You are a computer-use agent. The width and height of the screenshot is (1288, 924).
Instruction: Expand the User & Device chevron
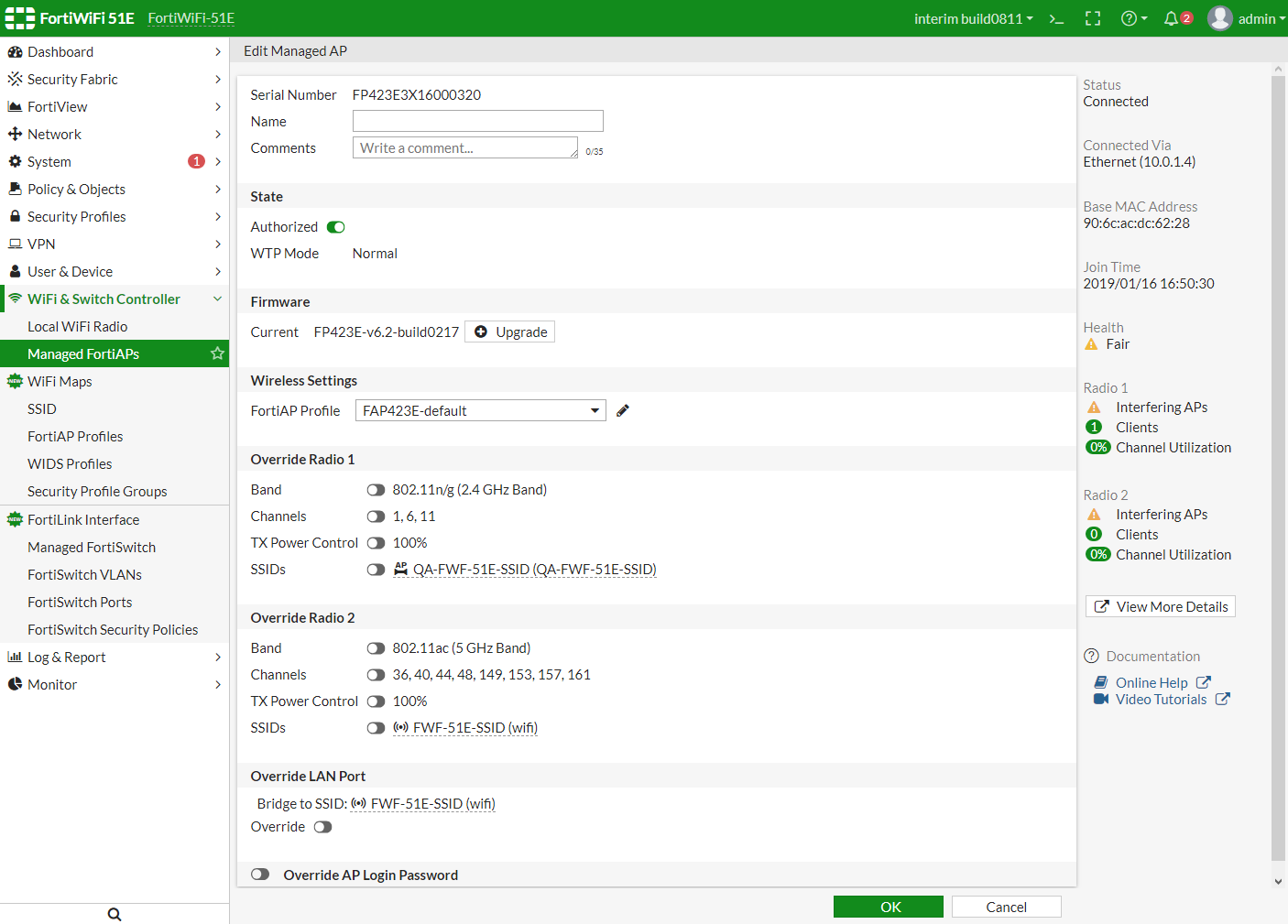[218, 272]
